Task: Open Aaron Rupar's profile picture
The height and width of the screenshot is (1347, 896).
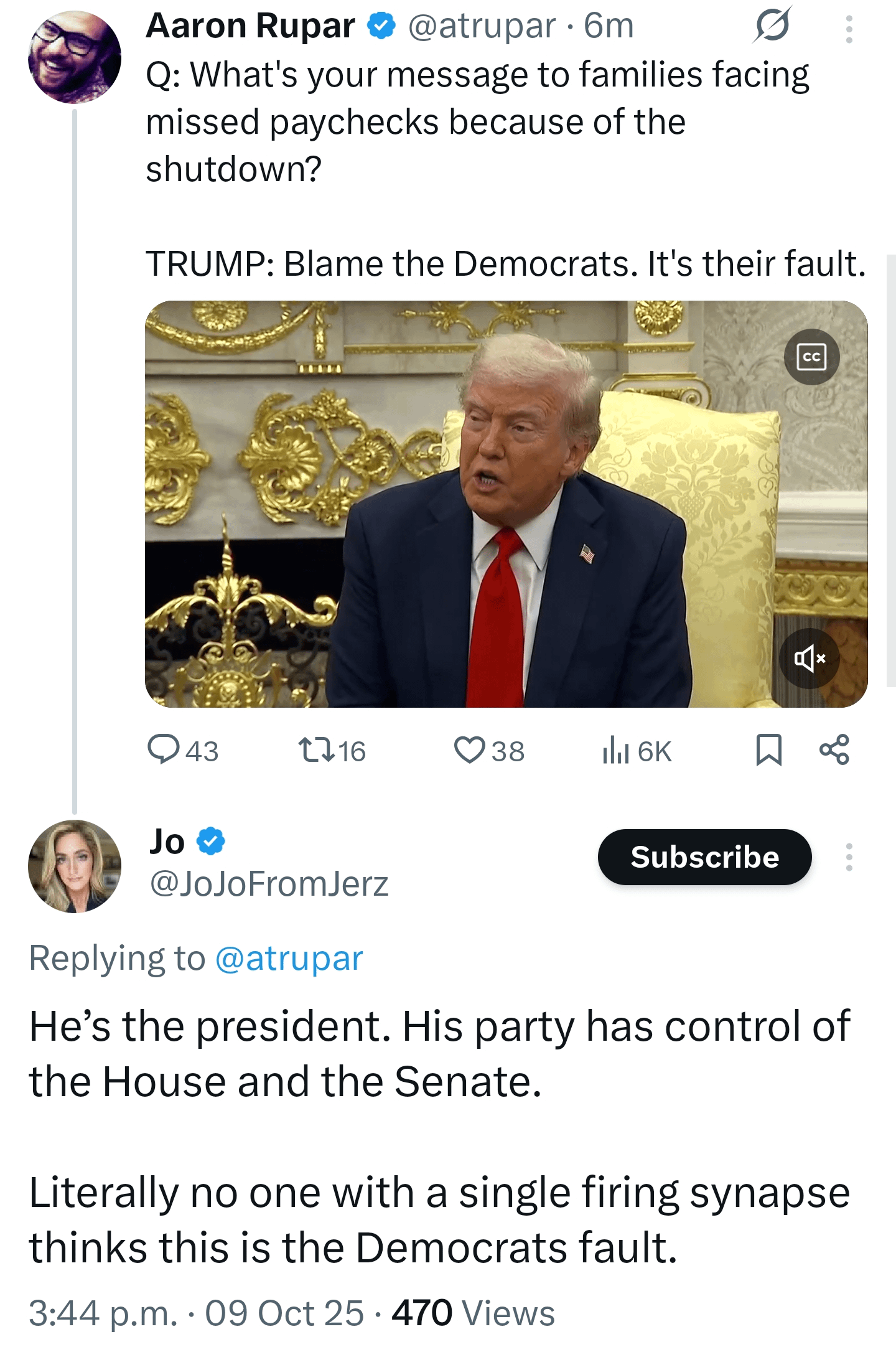Action: (x=74, y=57)
